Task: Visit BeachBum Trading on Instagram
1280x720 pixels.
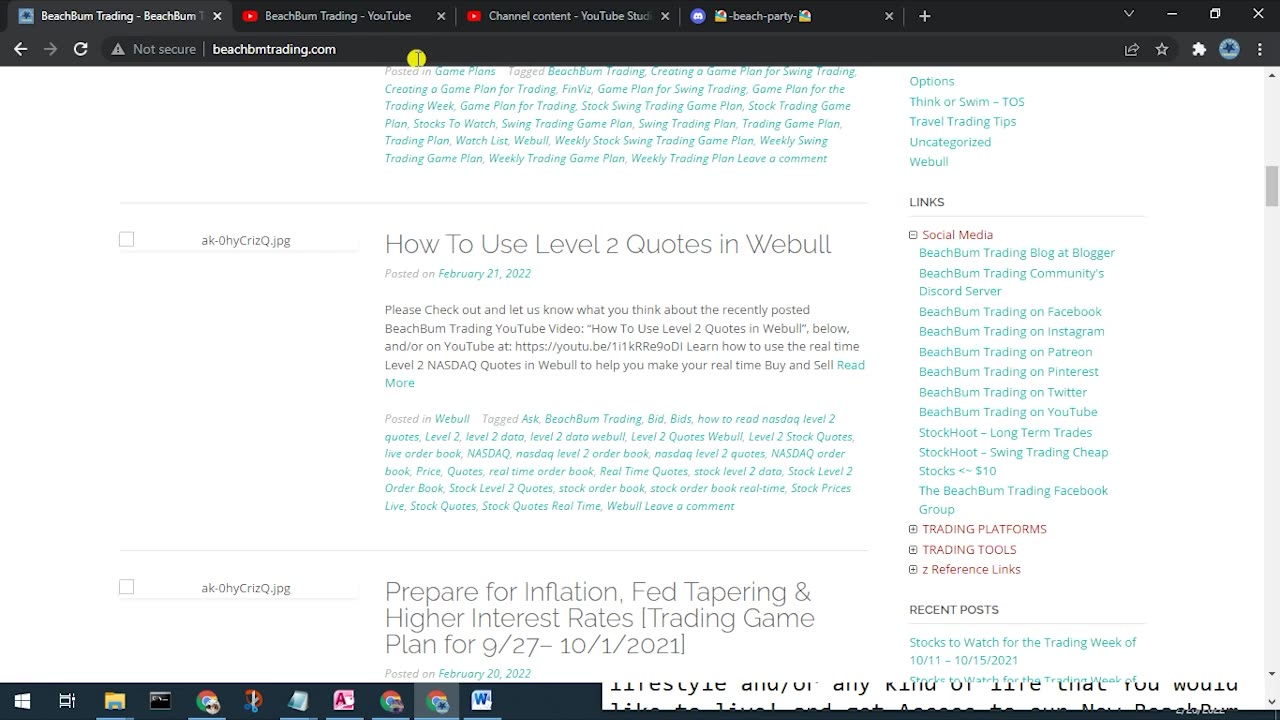Action: (x=1011, y=331)
